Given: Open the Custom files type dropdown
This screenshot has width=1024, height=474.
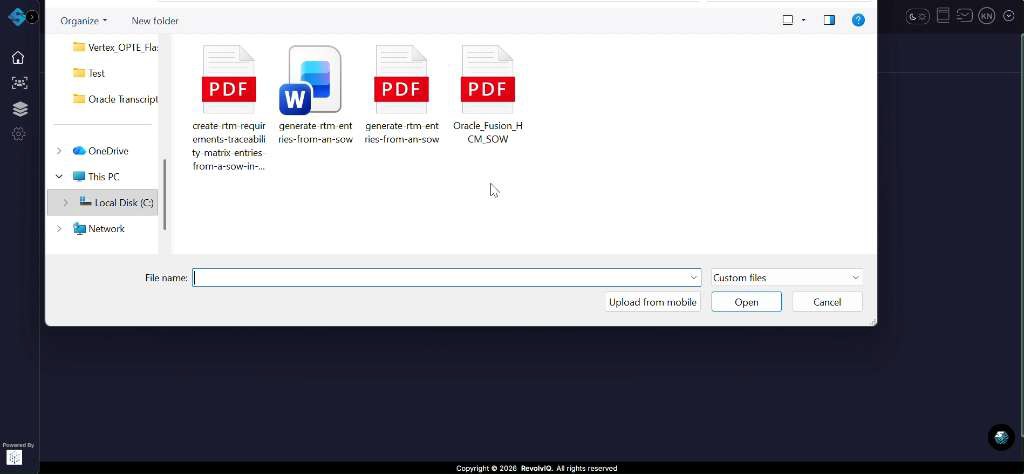Looking at the screenshot, I should click(785, 277).
